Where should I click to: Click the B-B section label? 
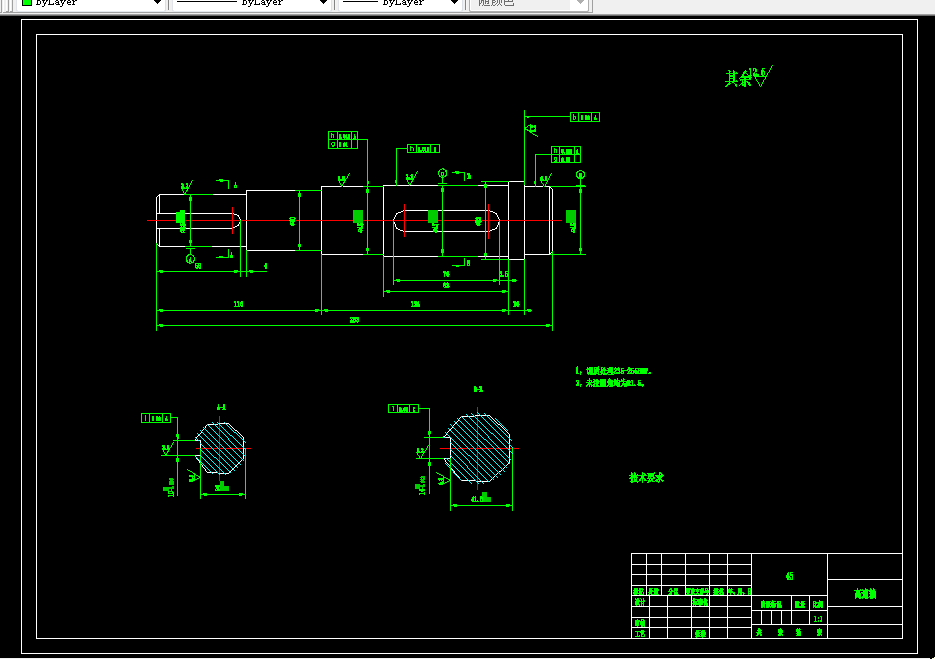pos(478,389)
